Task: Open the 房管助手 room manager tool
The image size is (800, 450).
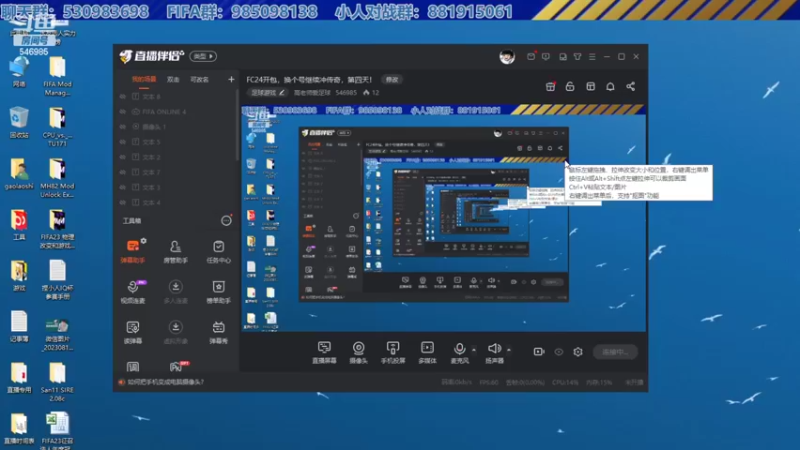Action: (176, 251)
